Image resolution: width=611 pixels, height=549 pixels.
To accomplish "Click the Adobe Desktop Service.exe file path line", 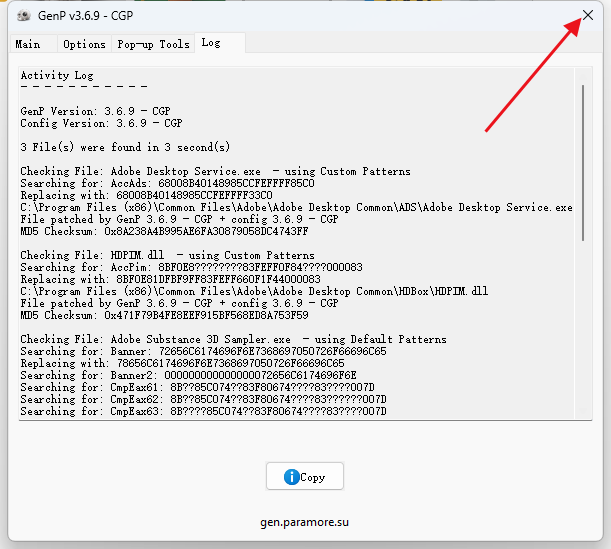I will (x=297, y=207).
